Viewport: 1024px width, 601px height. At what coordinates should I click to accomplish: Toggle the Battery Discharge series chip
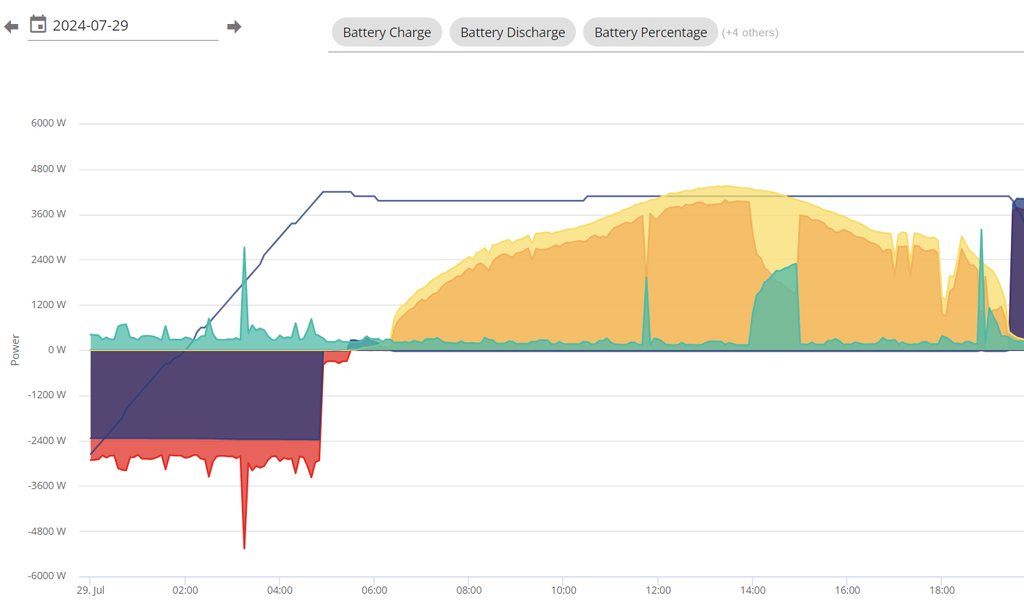coord(512,32)
